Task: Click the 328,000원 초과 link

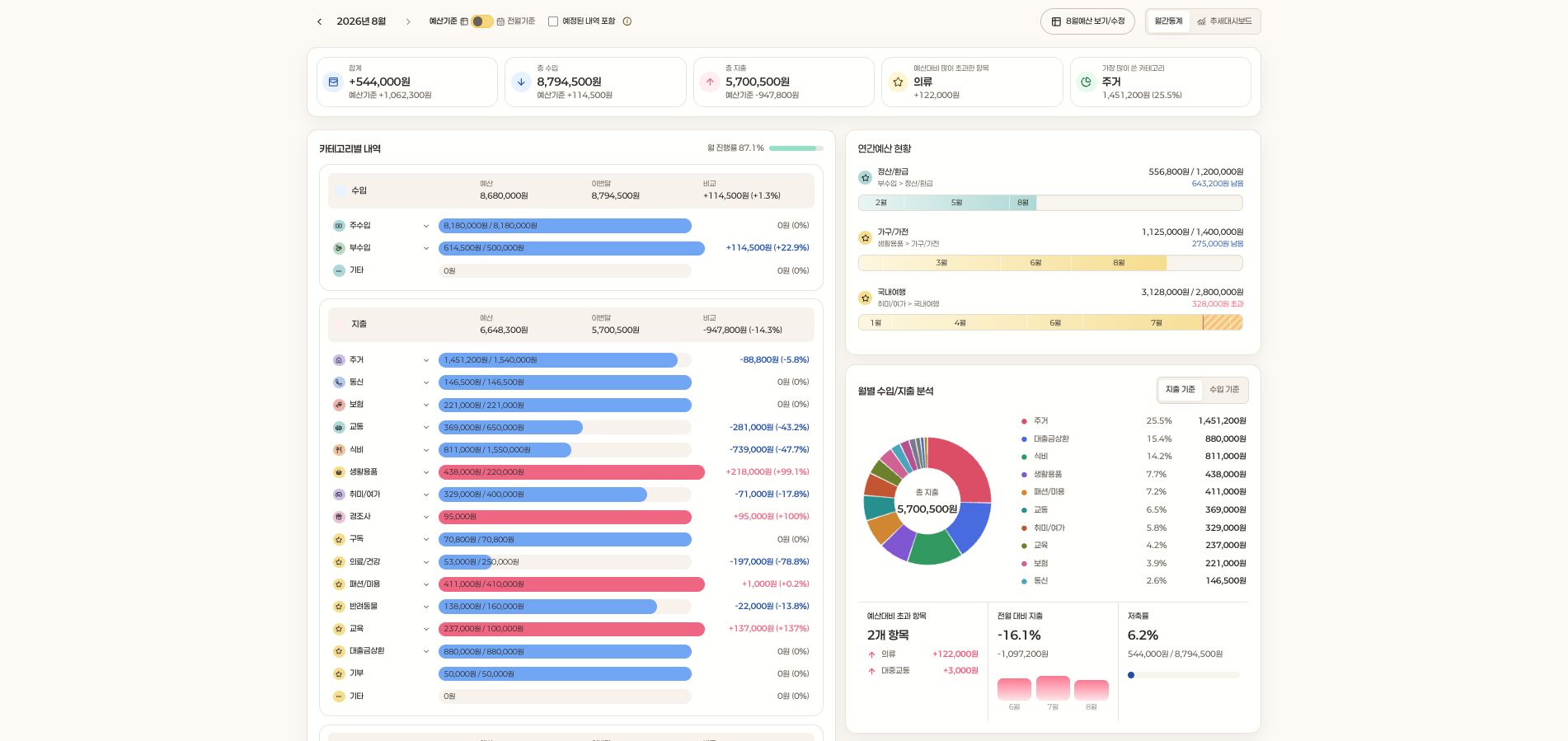Action: [1218, 304]
